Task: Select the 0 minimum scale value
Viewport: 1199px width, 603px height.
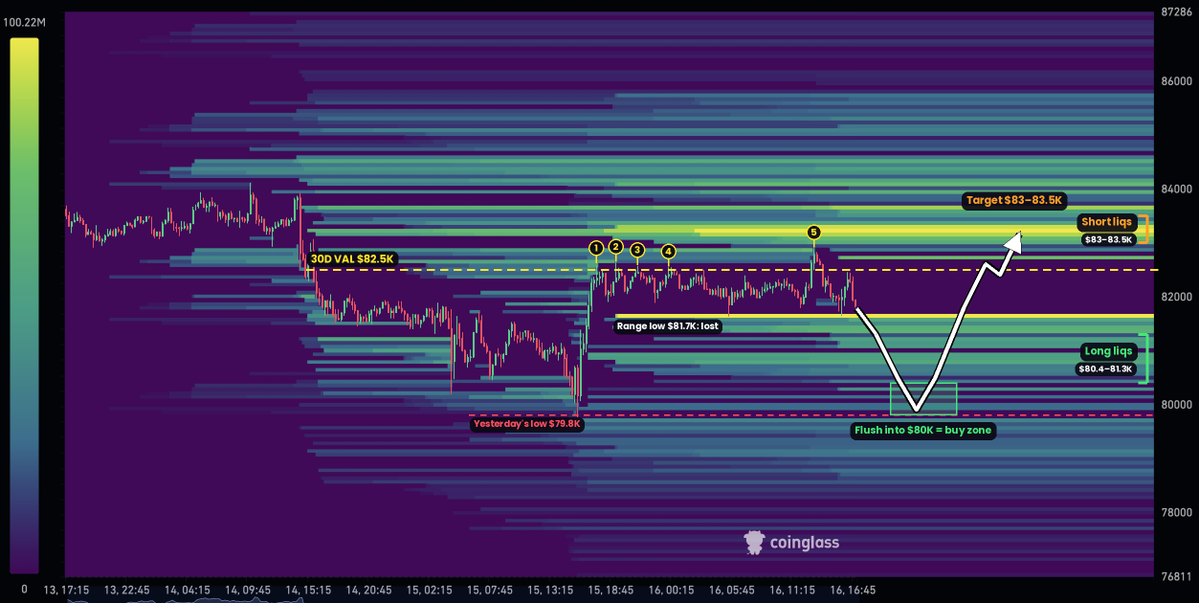Action: (x=24, y=589)
